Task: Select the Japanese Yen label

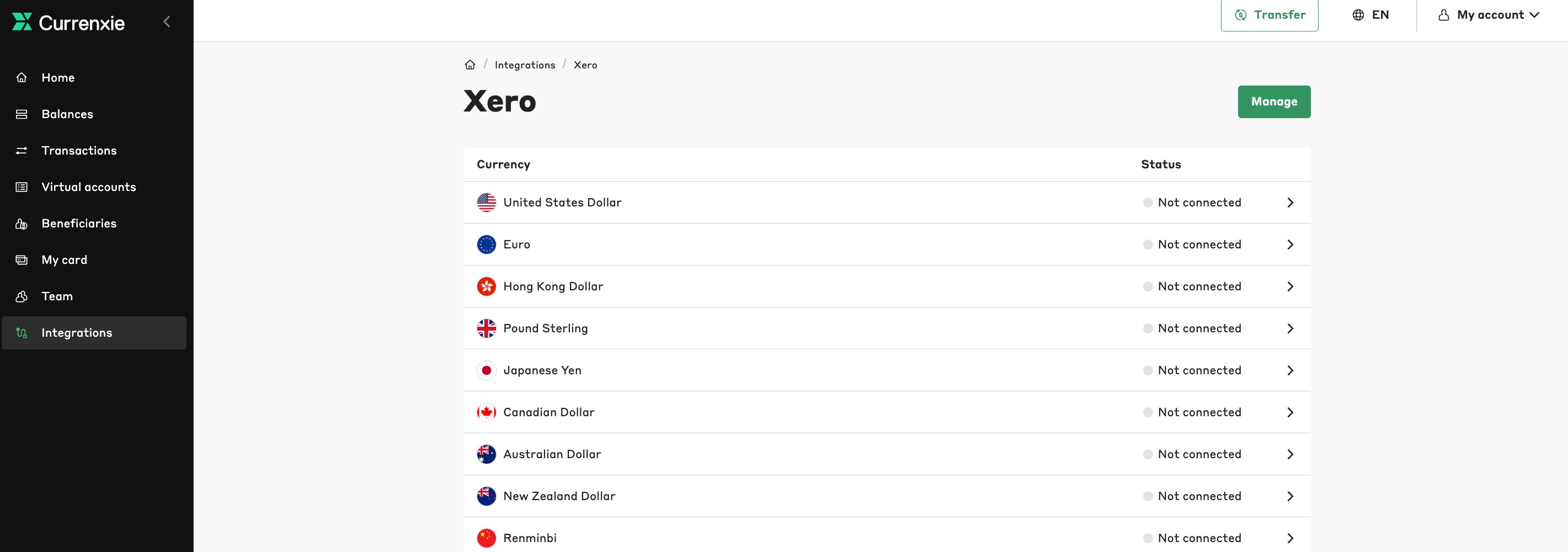Action: tap(542, 370)
